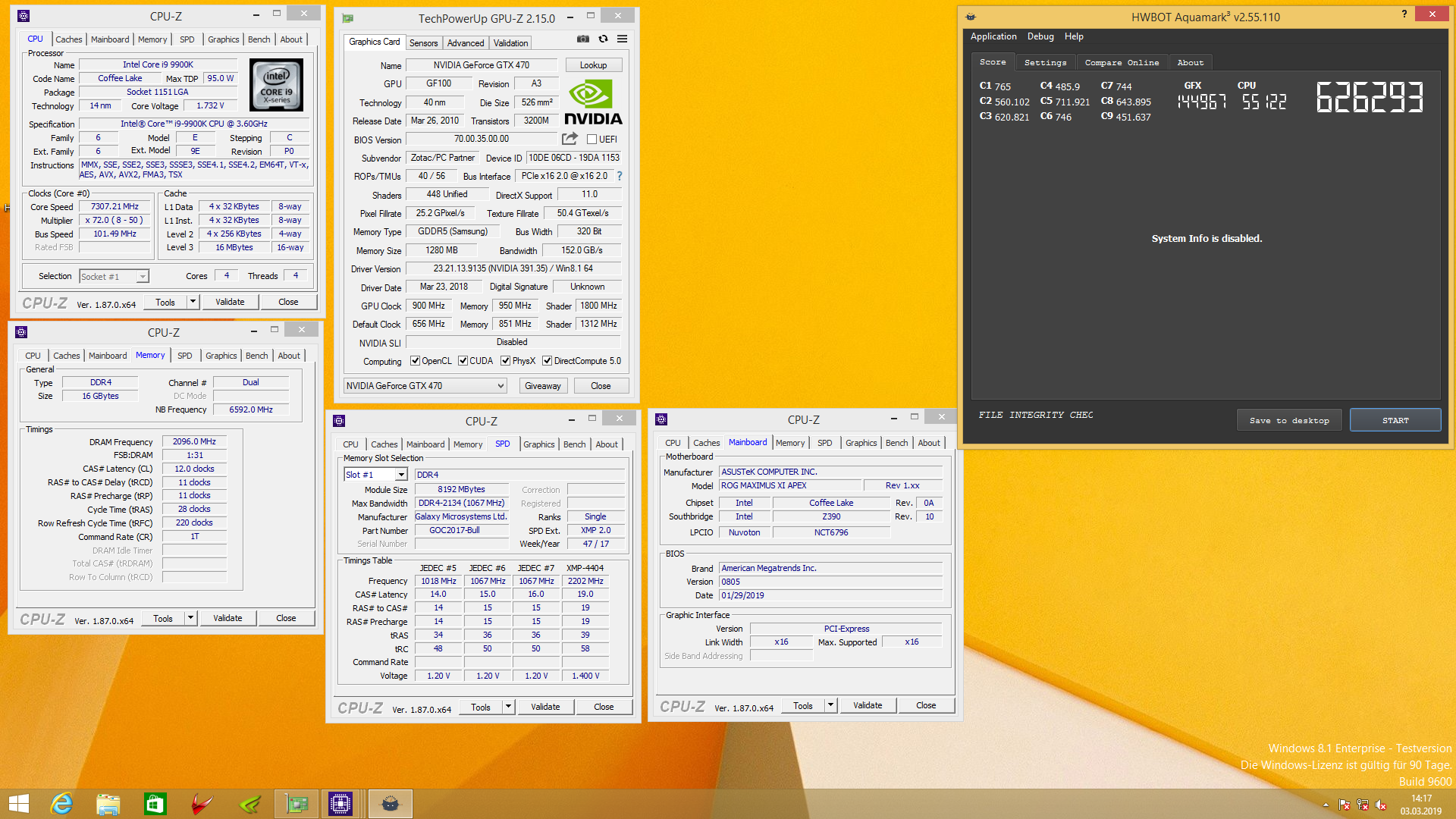This screenshot has height=819, width=1456.
Task: Open the Application menu in Aquamark
Action: (x=993, y=36)
